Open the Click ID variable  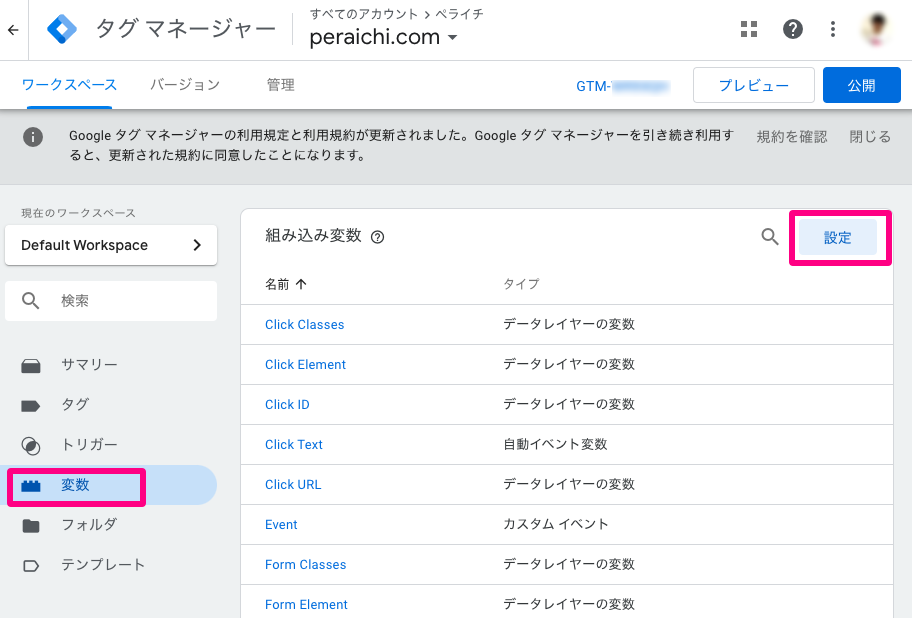tap(287, 405)
